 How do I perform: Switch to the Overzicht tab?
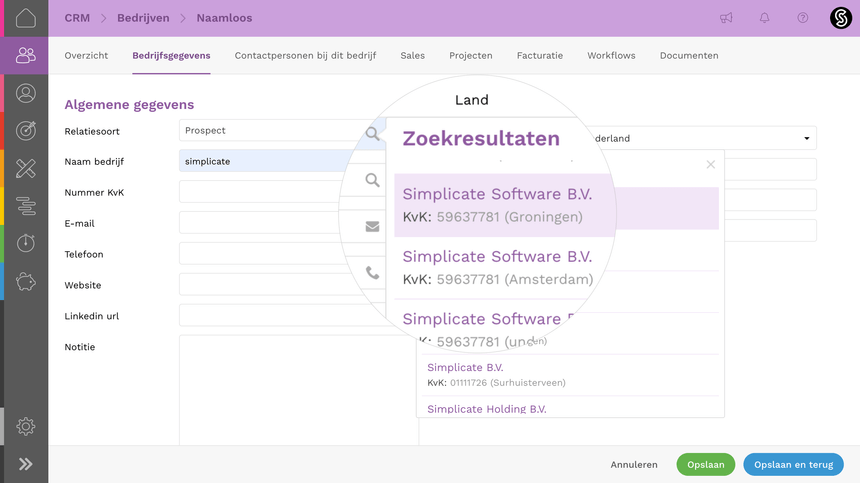click(x=86, y=55)
